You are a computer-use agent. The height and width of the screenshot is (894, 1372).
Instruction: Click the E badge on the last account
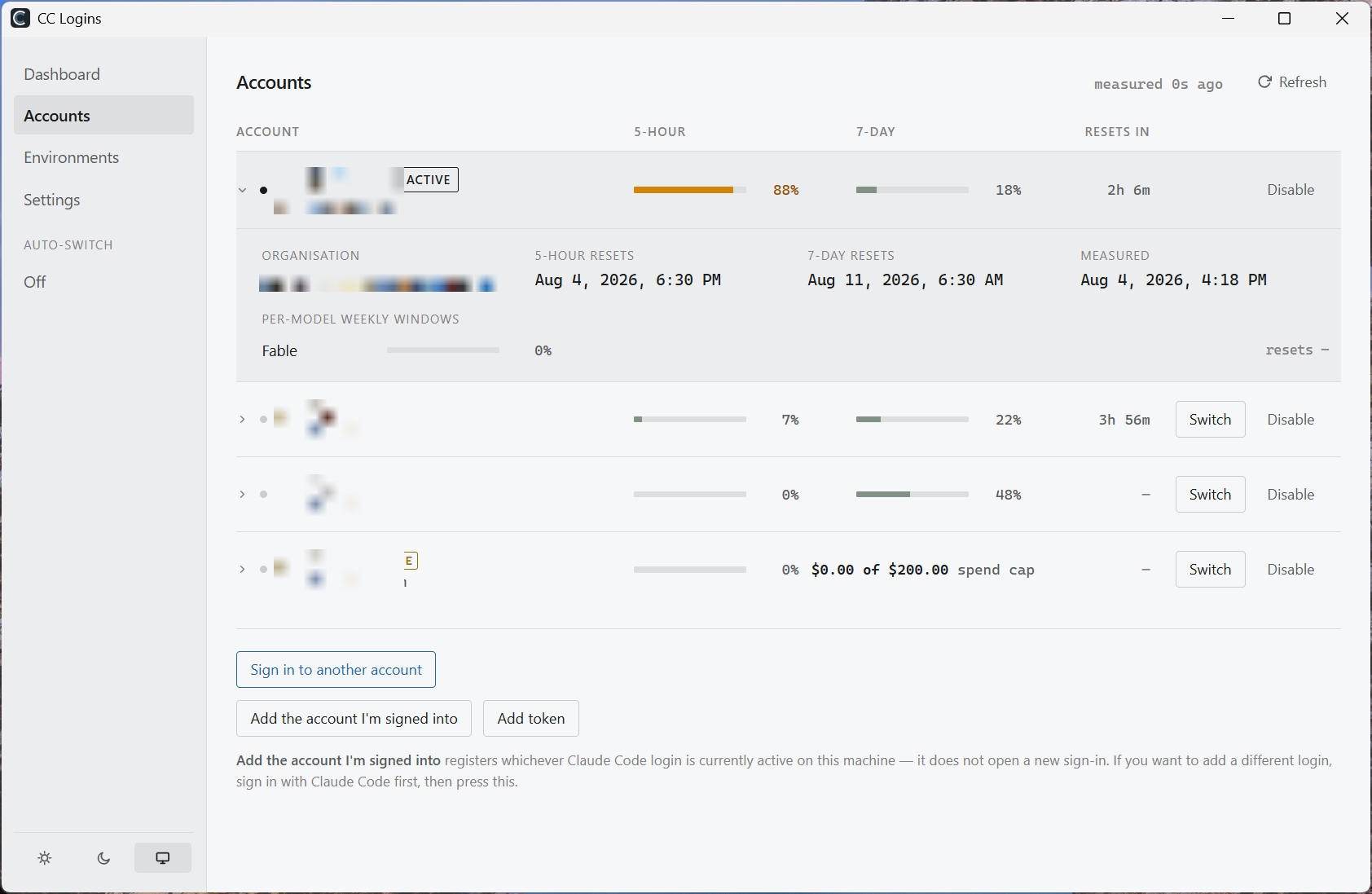(411, 561)
